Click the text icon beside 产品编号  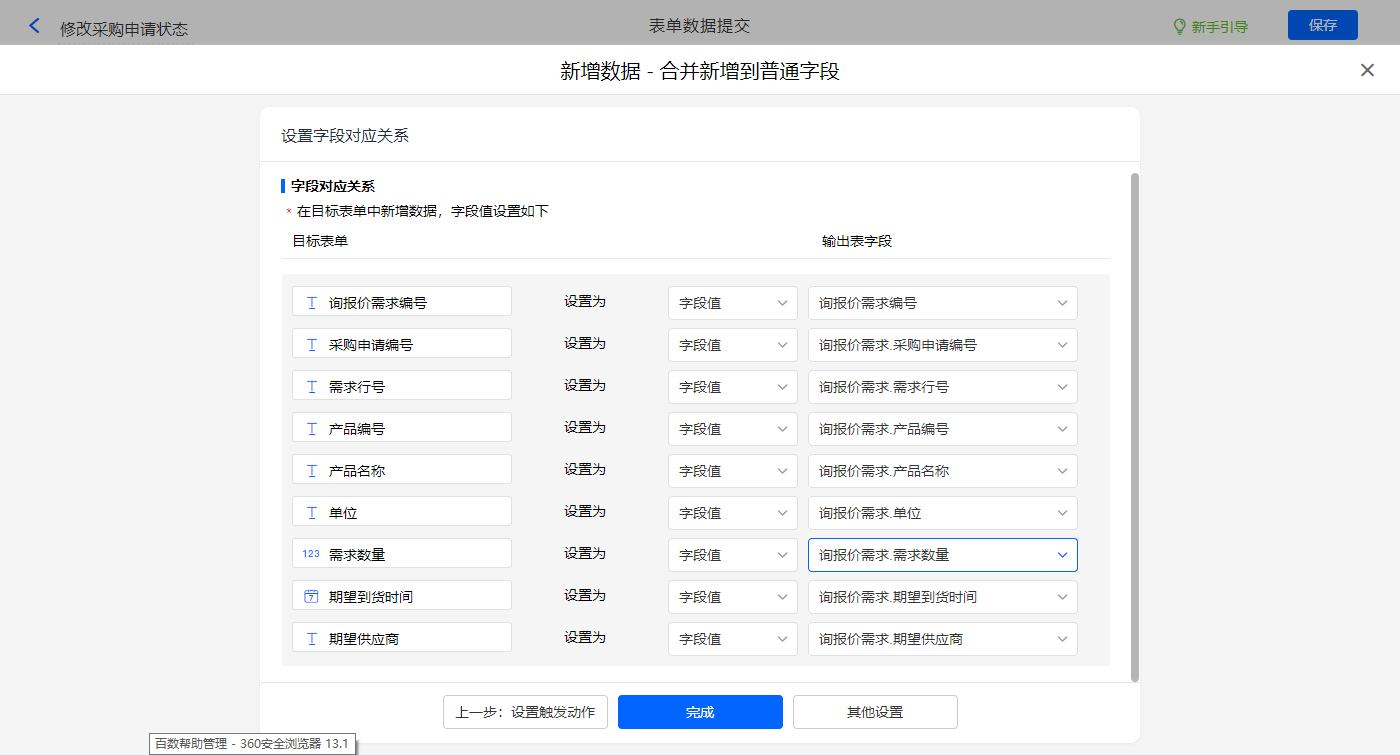[312, 428]
